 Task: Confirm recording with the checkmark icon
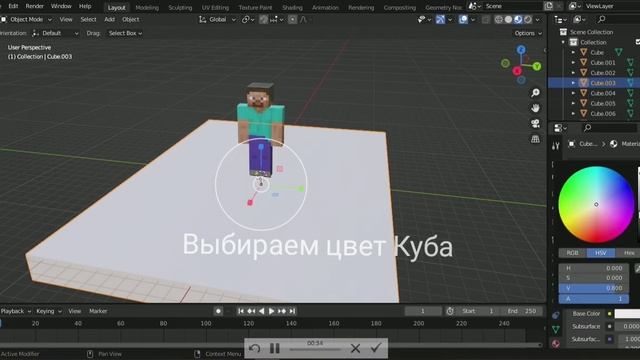click(x=376, y=348)
